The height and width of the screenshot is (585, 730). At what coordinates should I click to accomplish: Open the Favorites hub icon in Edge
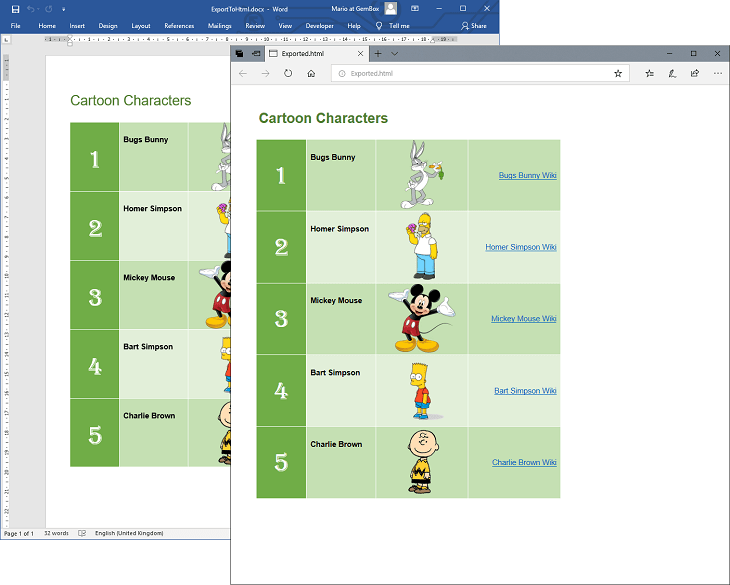coord(649,73)
